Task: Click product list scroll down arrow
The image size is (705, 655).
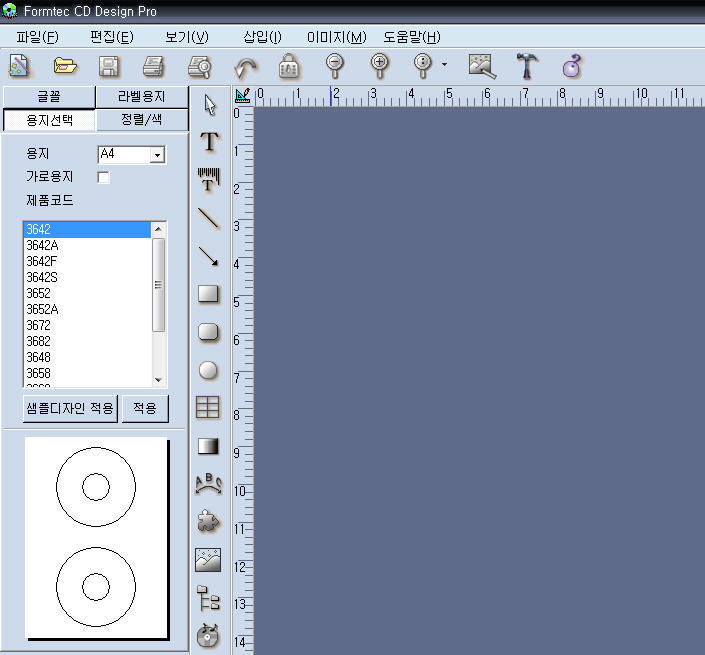Action: 158,380
